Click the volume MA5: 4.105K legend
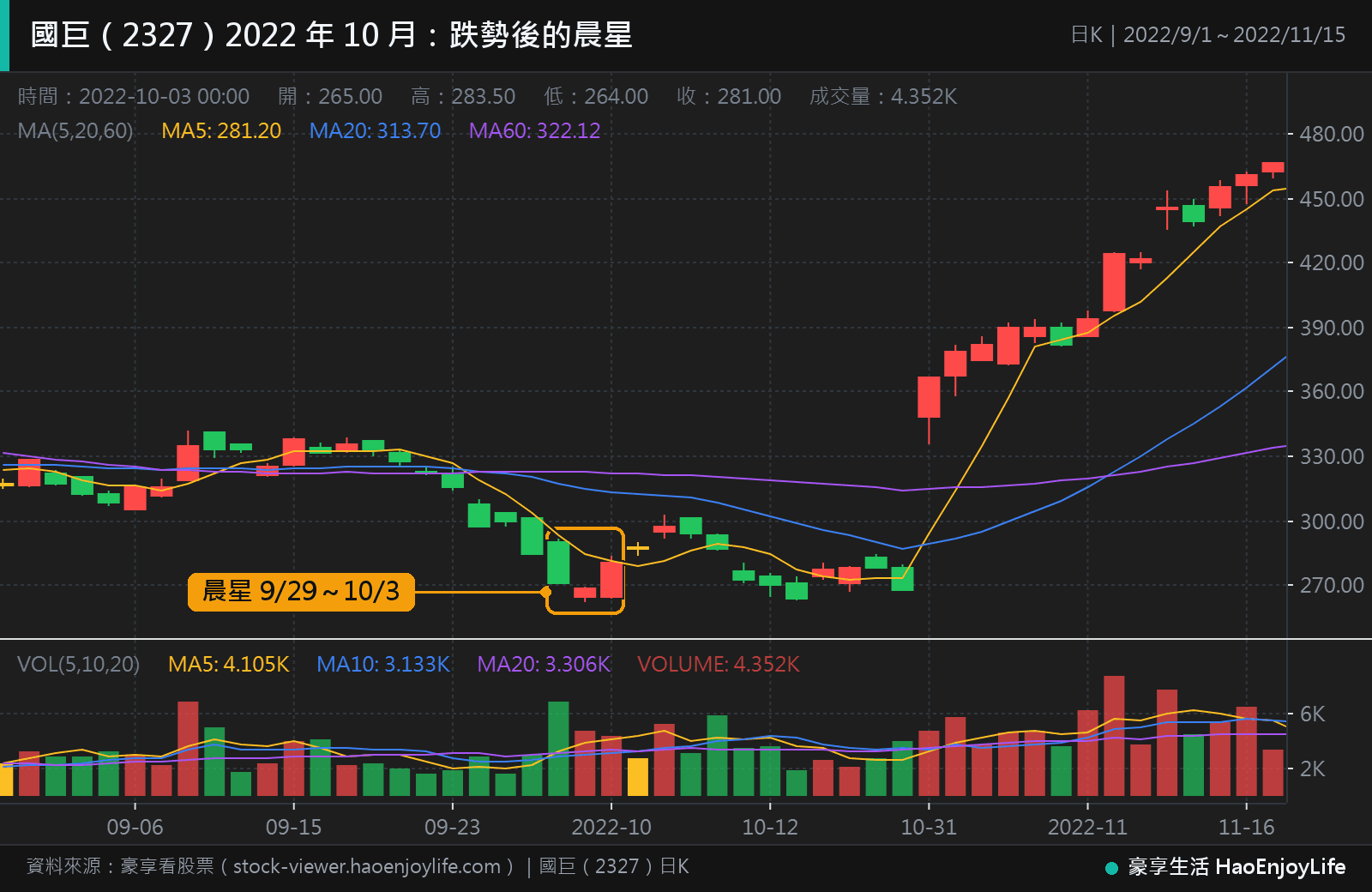The width and height of the screenshot is (1372, 892). pos(229,664)
